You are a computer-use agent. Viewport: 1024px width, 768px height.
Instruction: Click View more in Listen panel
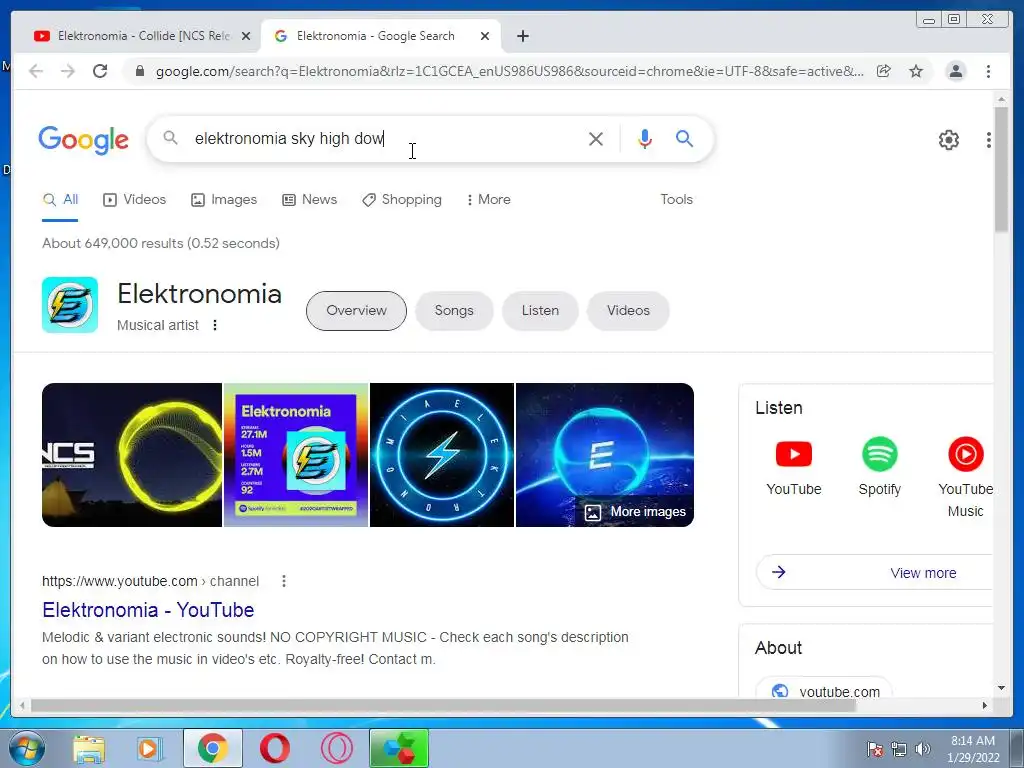coord(875,573)
